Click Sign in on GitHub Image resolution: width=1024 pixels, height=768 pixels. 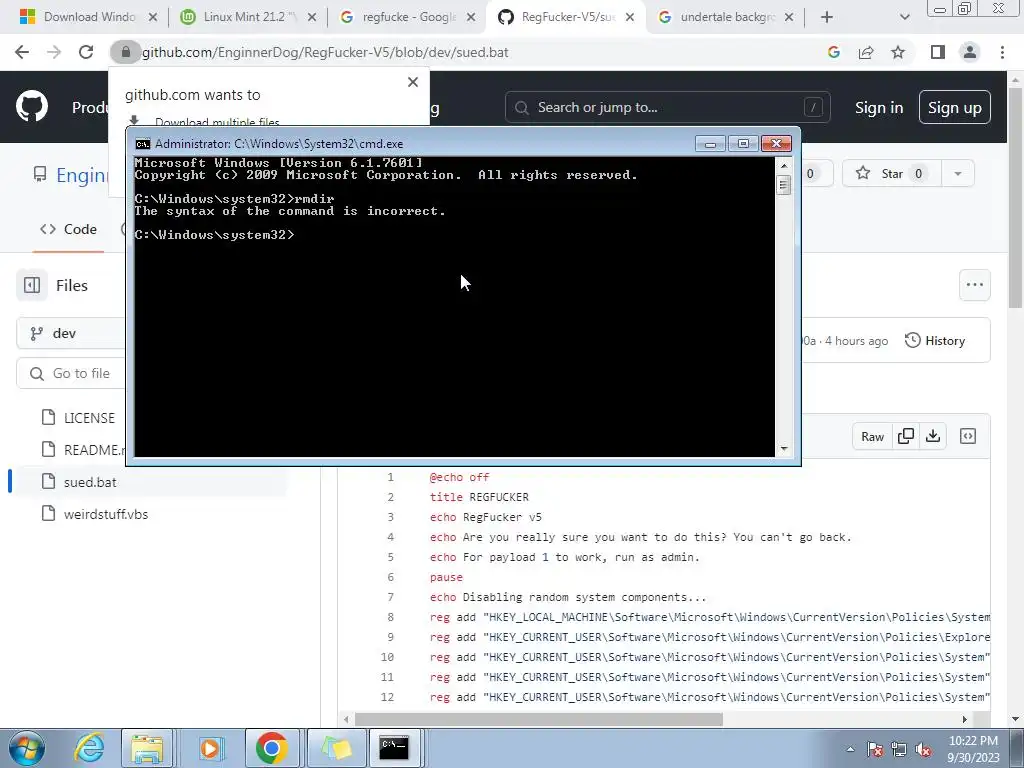pos(879,108)
